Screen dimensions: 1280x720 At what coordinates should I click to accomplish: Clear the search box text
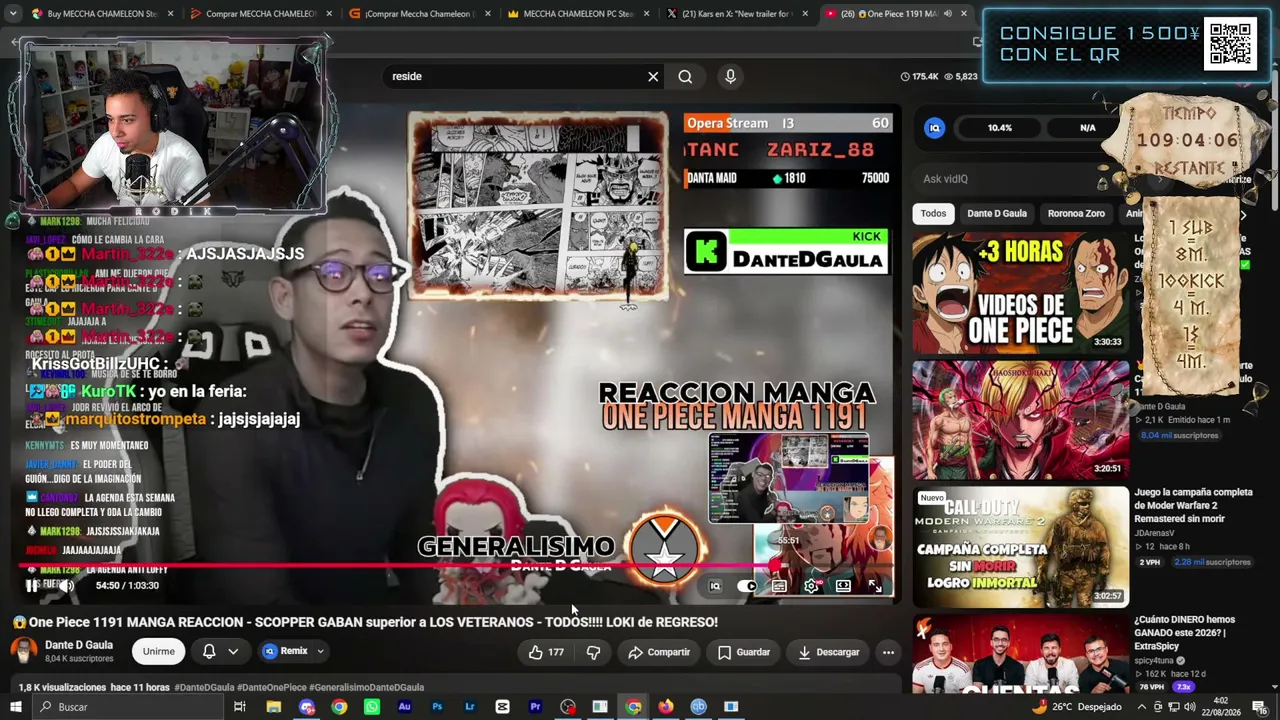(x=653, y=76)
